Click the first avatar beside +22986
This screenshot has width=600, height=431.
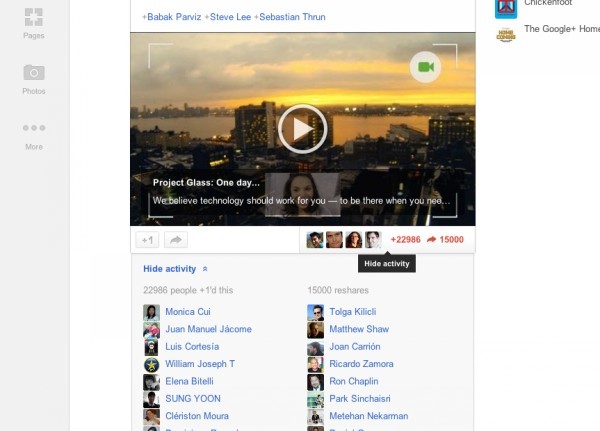(315, 240)
